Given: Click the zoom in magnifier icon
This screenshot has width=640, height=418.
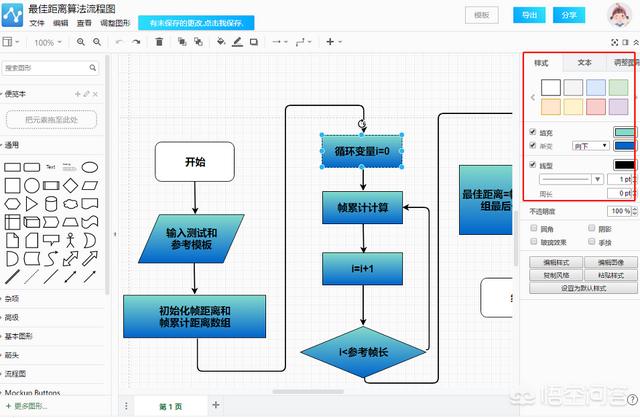Looking at the screenshot, I should click(81, 42).
